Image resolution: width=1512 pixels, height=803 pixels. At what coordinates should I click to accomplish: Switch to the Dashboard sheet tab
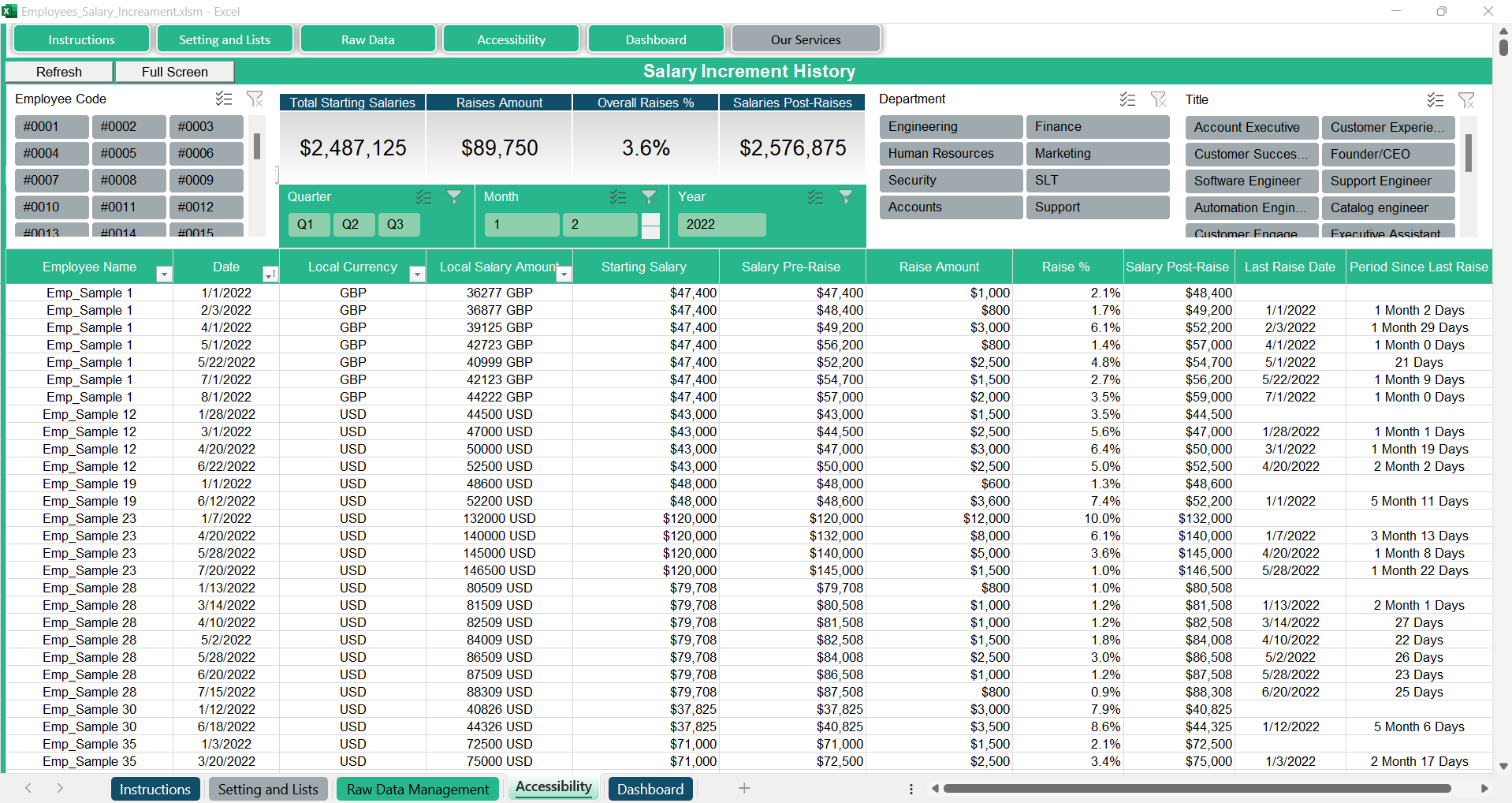pyautogui.click(x=650, y=790)
